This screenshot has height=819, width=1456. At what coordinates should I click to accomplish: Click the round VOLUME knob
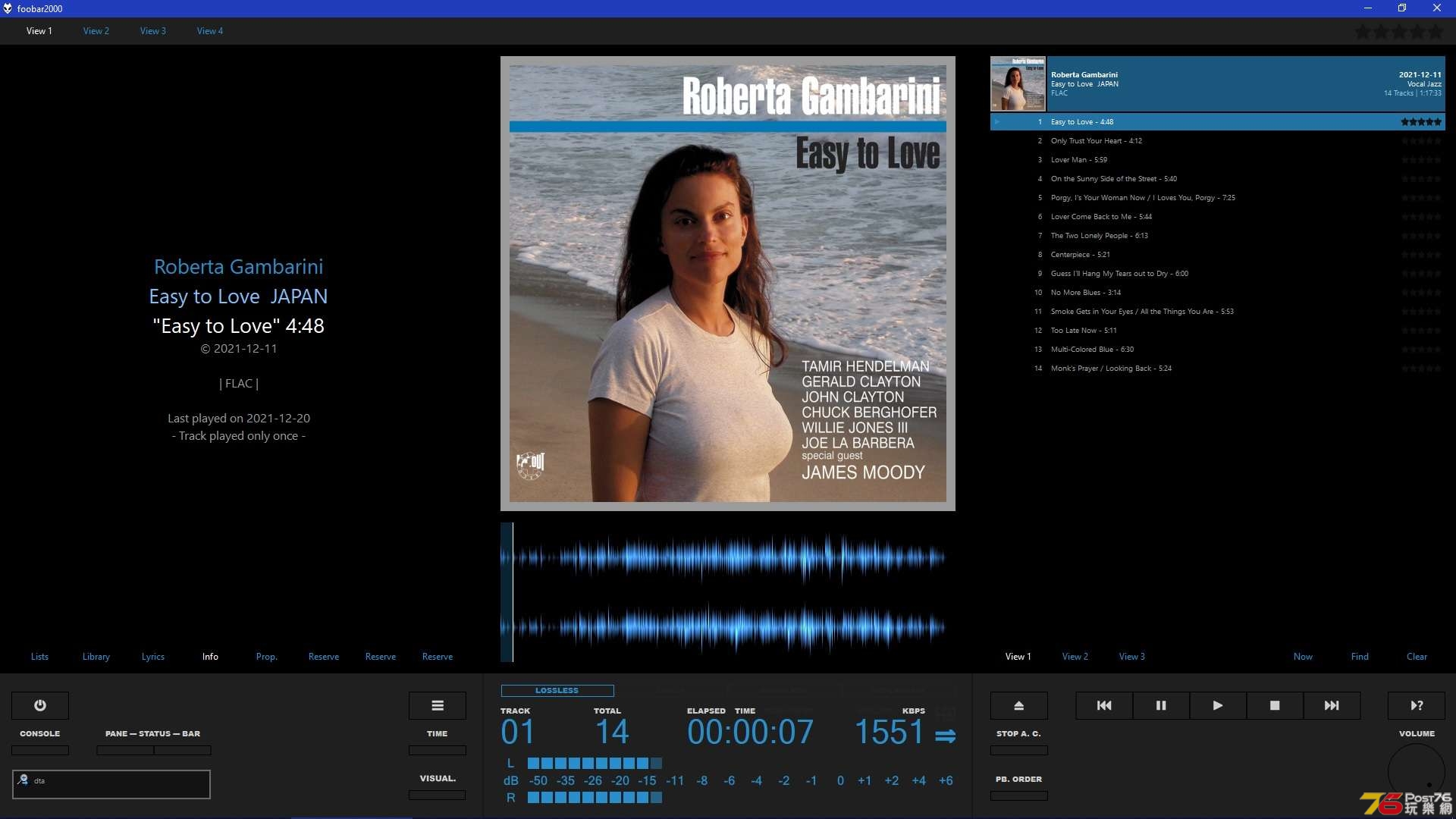click(1417, 772)
